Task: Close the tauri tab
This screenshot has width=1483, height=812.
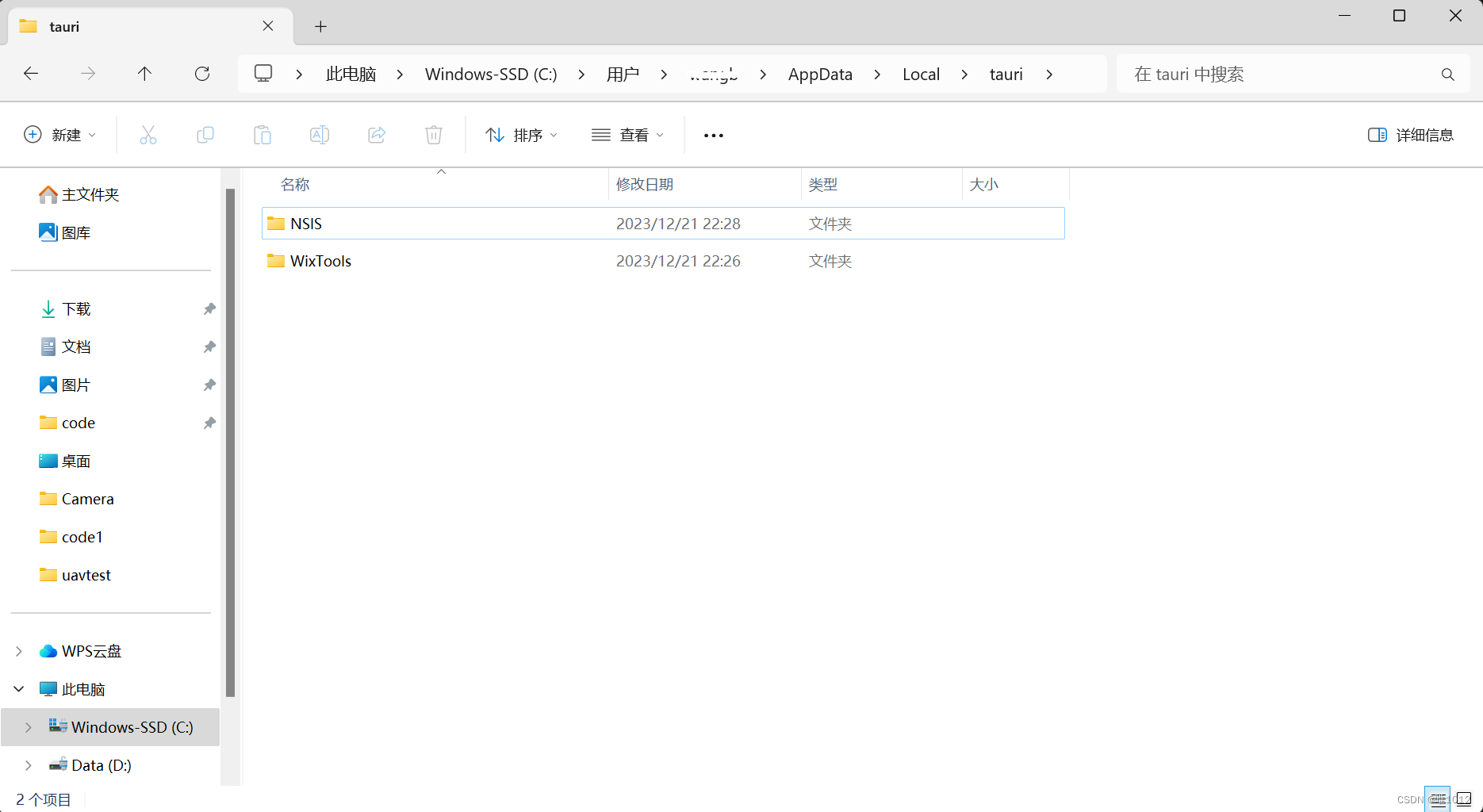Action: (268, 26)
